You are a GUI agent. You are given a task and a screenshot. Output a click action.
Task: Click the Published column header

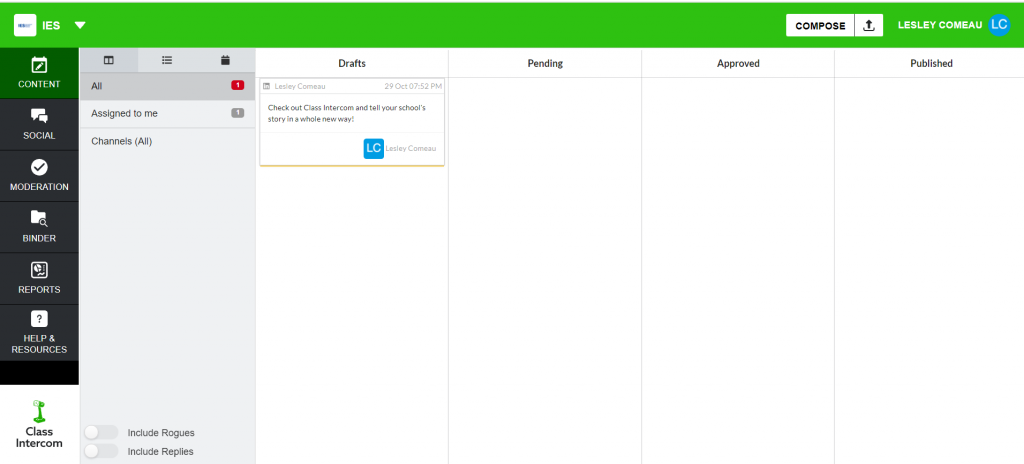931,63
